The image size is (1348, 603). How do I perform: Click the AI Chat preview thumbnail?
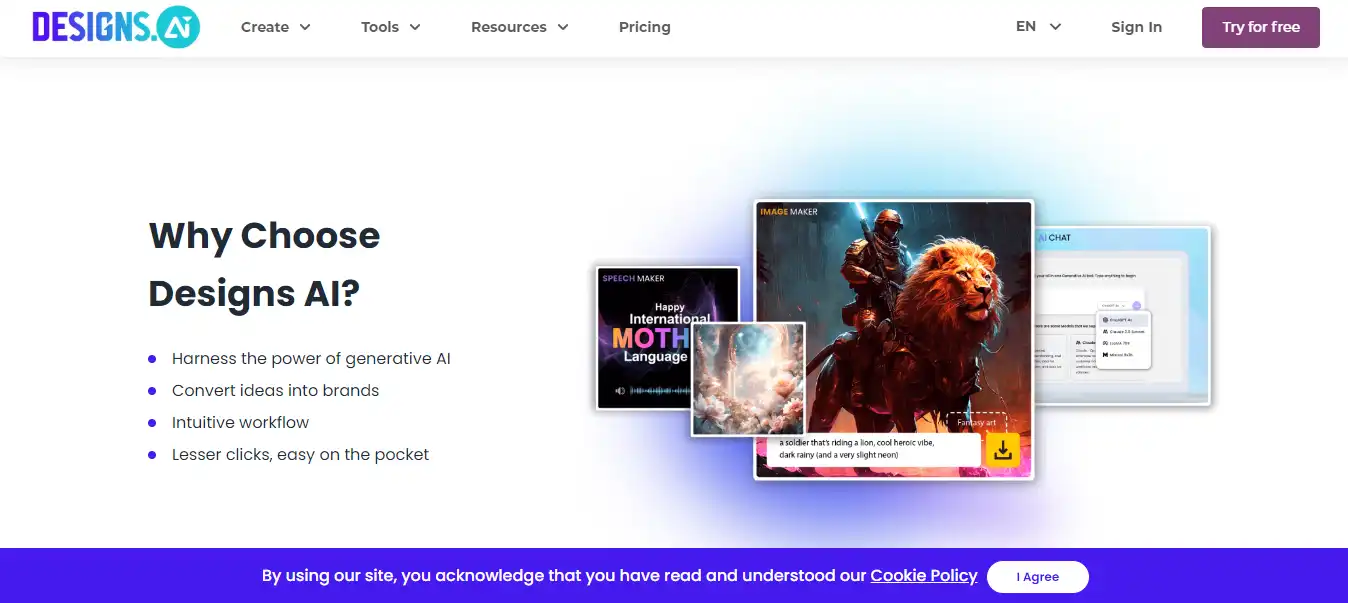[x=1121, y=315]
